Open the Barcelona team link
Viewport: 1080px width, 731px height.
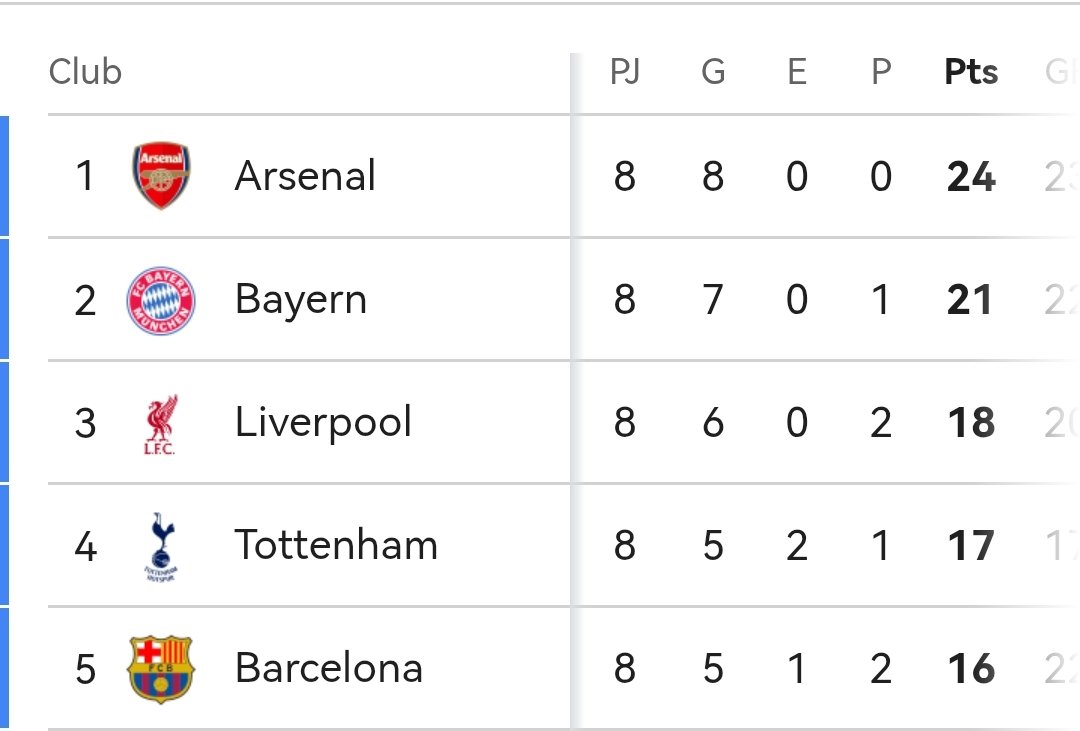coord(329,668)
